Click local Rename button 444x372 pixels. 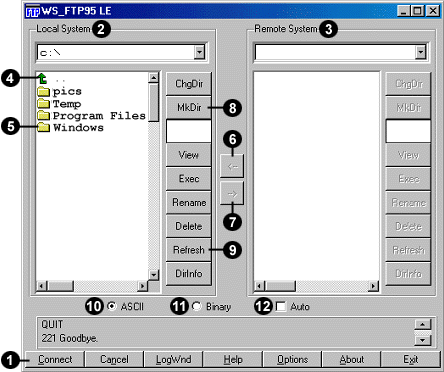(x=189, y=202)
